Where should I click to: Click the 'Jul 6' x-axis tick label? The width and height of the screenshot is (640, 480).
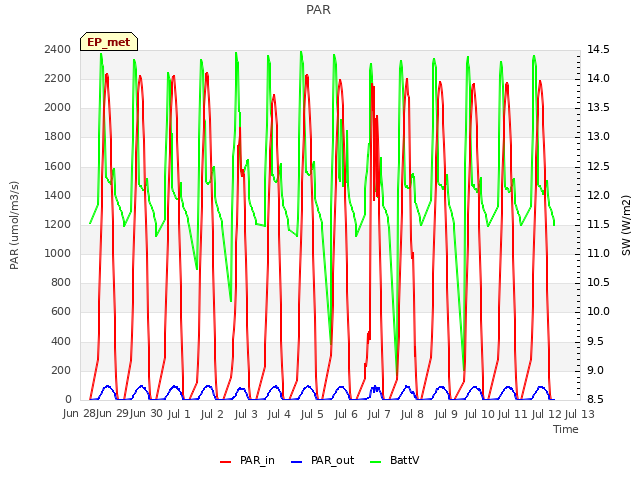click(x=346, y=414)
